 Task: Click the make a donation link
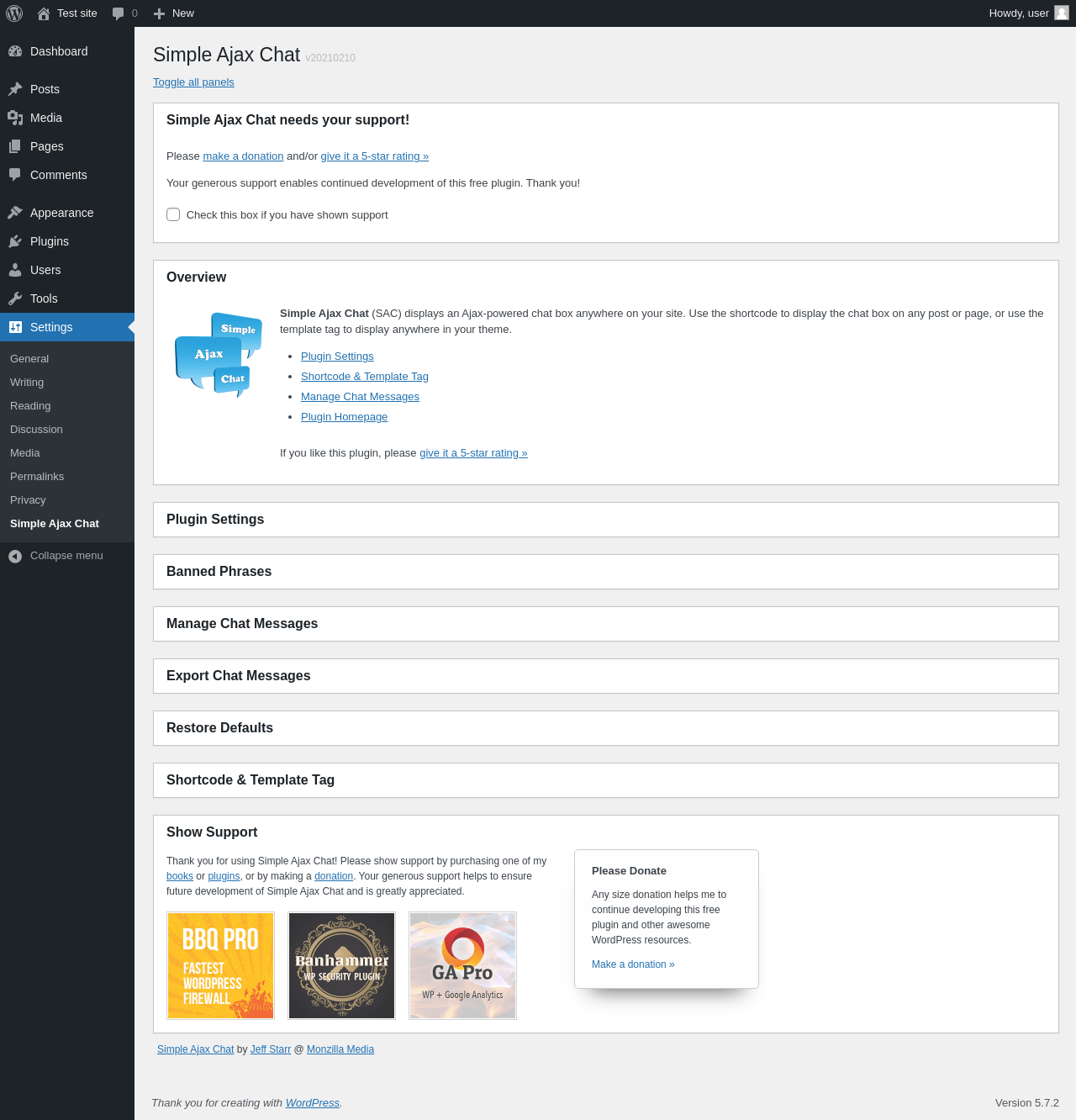point(243,156)
